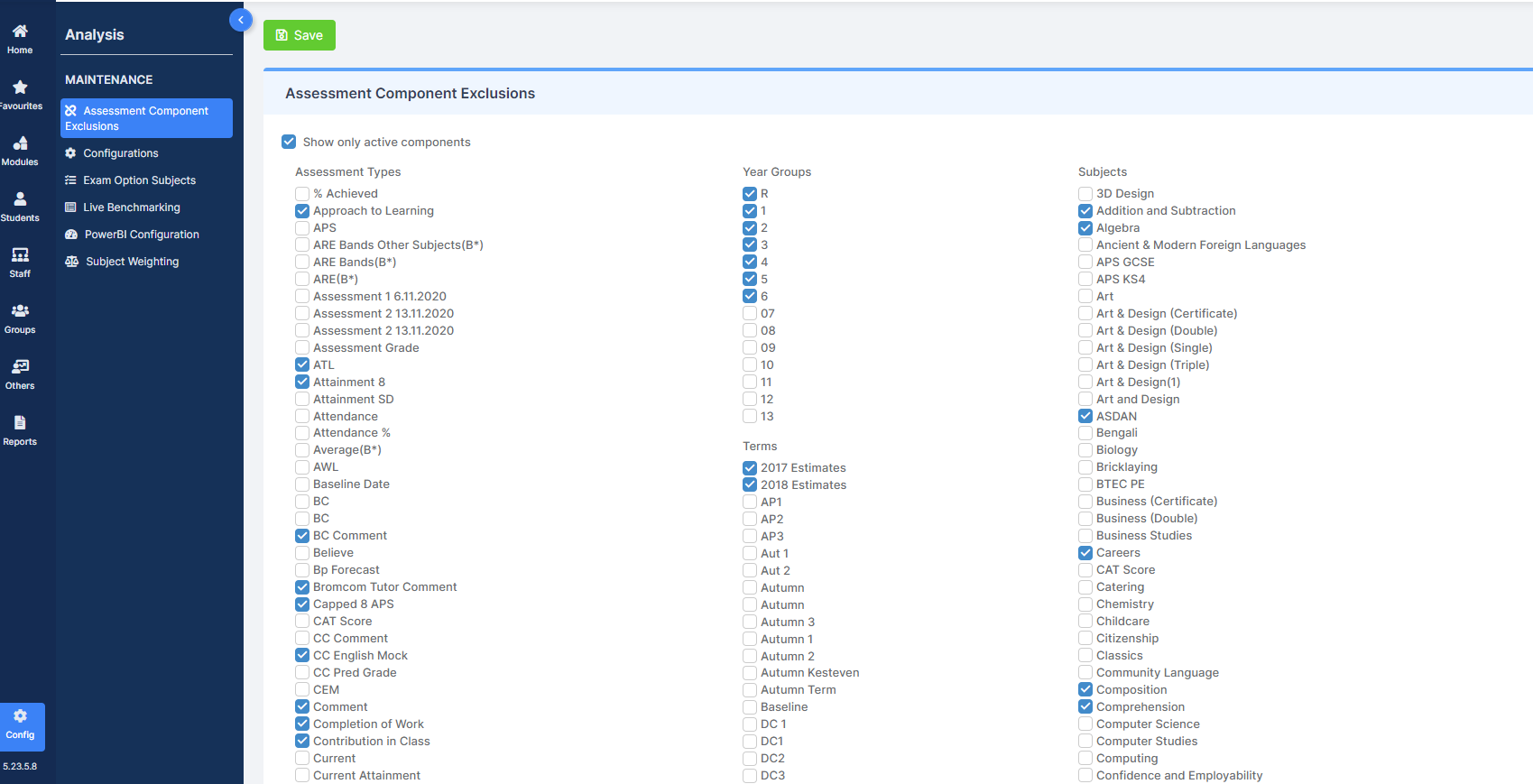Screen dimensions: 1533x784
Task: Check Baseline Date assessment type
Action: (x=302, y=484)
